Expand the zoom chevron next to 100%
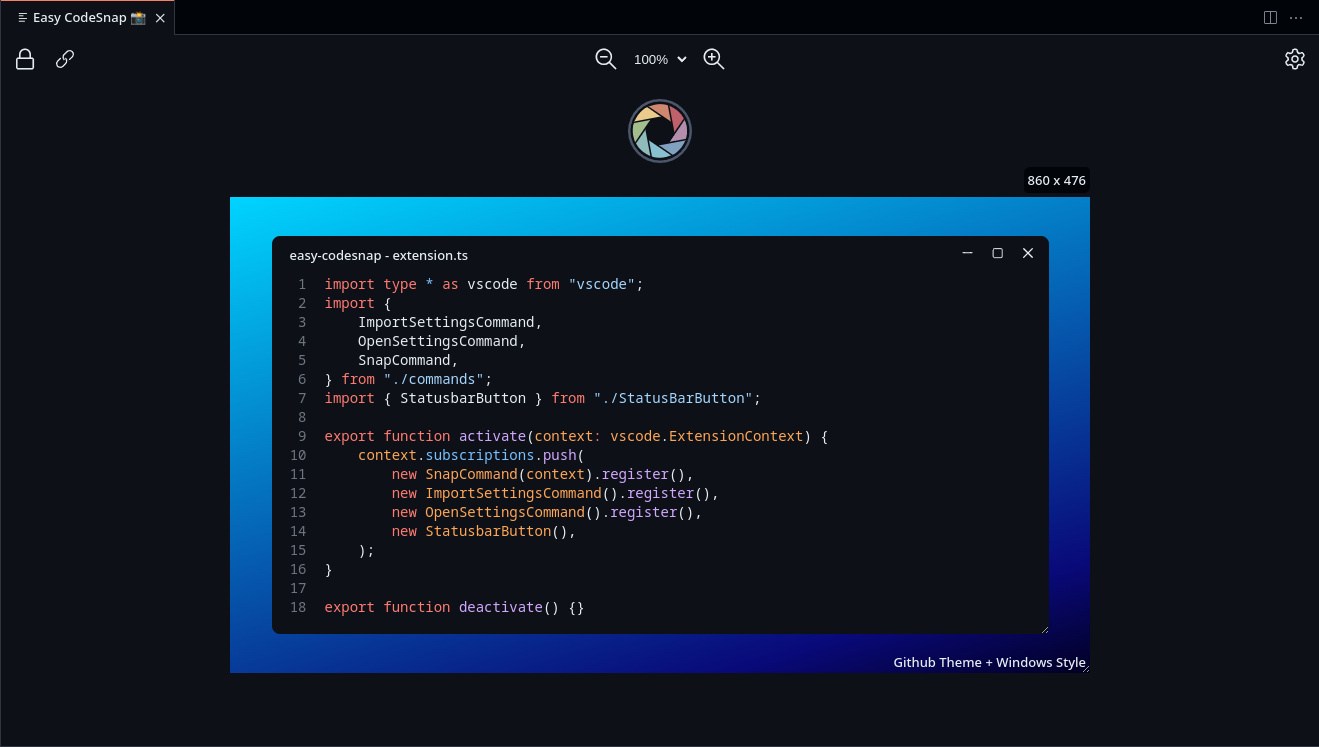 (681, 59)
